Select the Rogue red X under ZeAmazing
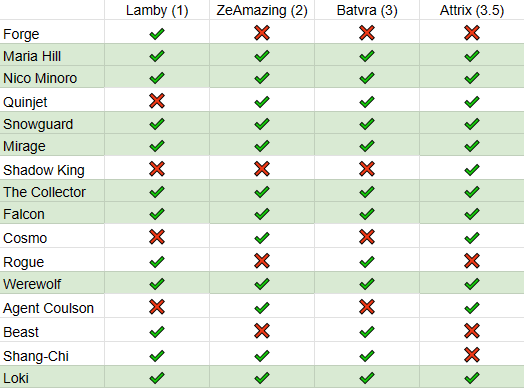 coord(262,261)
